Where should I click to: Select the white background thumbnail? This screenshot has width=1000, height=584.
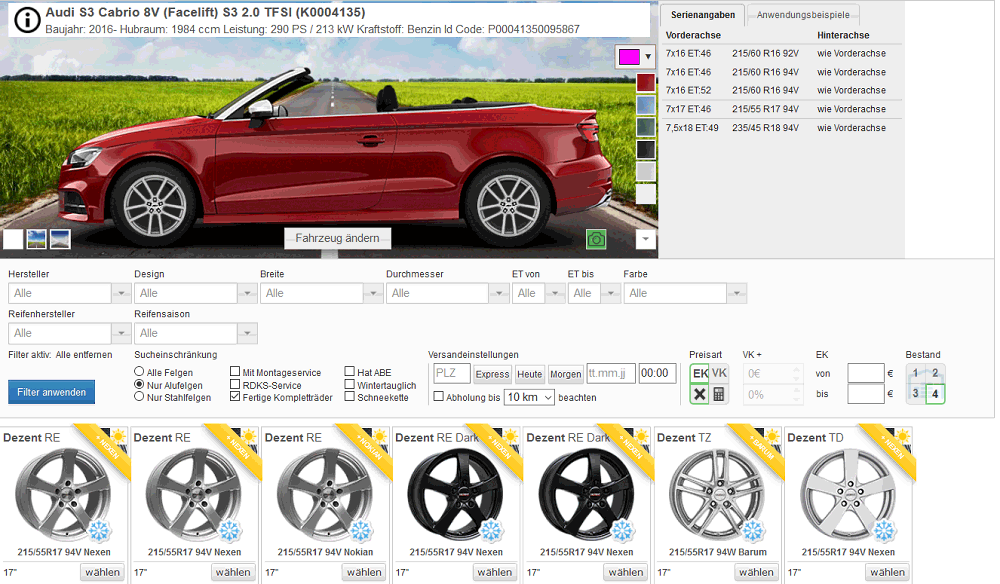[13, 239]
